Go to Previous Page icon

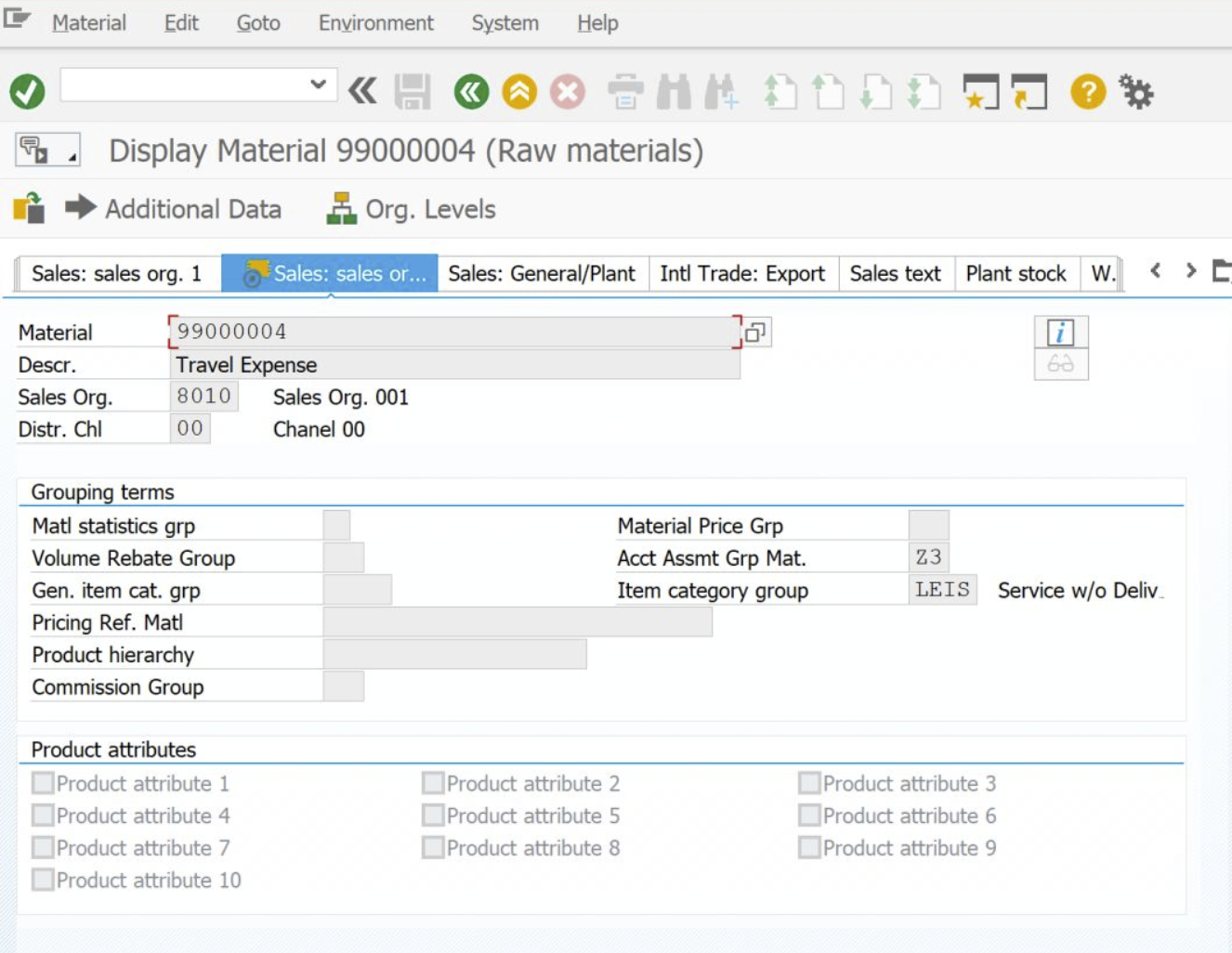[828, 92]
